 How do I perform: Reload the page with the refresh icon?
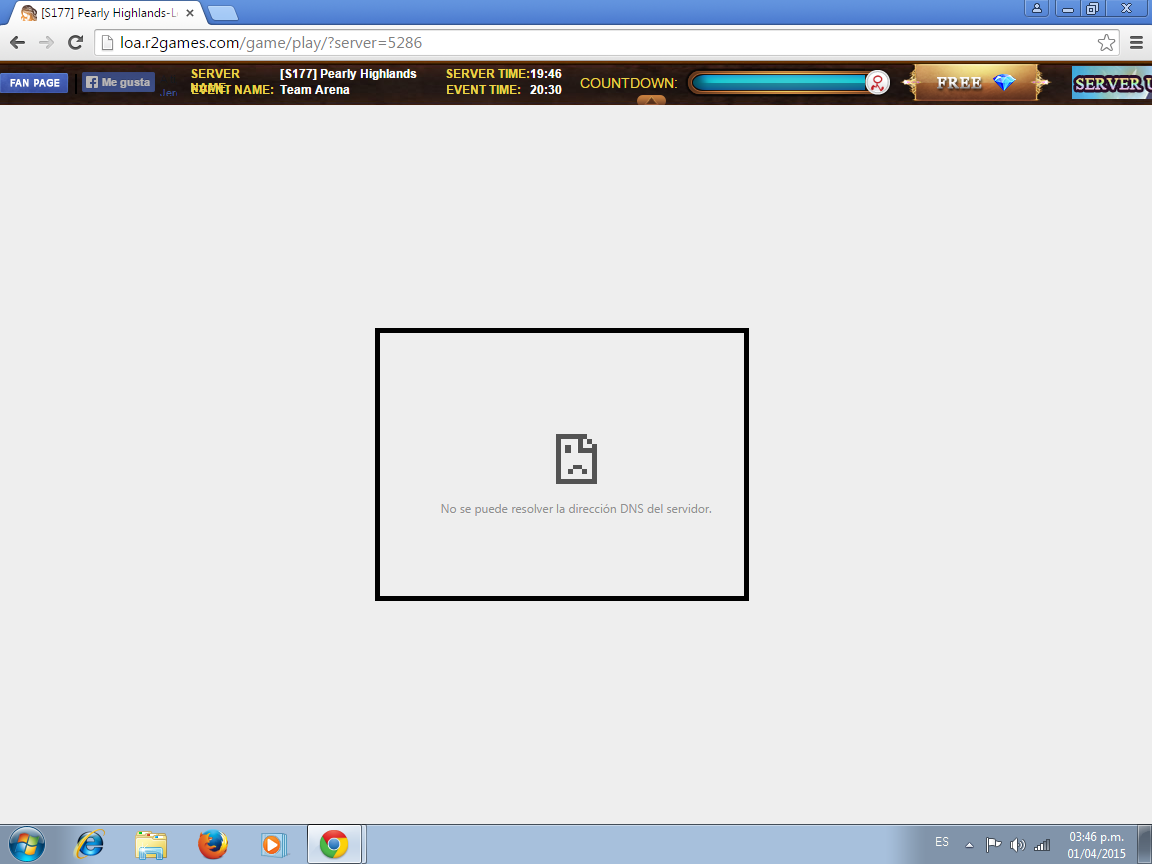[75, 42]
